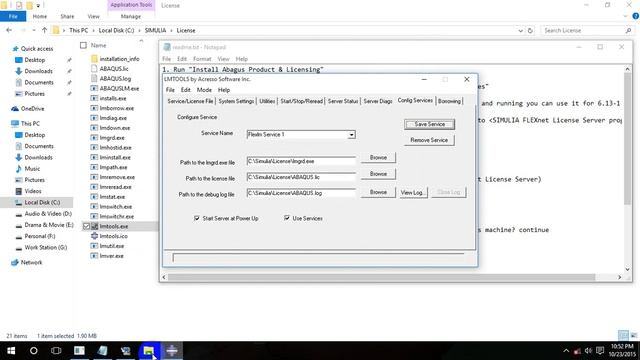
Task: Expand the Explorer ribbon chevron
Action: tap(625, 16)
